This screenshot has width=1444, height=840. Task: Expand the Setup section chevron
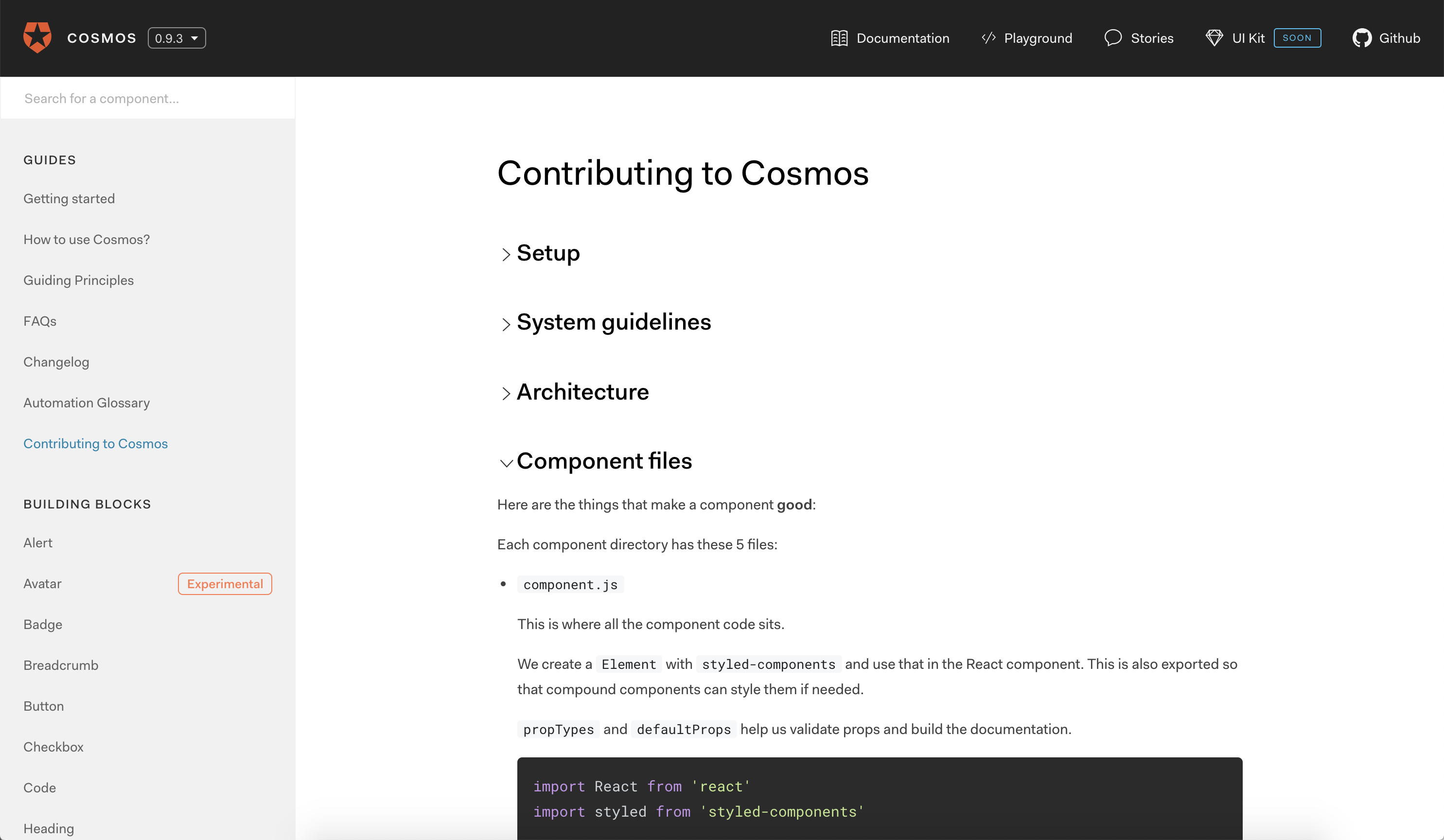pyautogui.click(x=506, y=254)
